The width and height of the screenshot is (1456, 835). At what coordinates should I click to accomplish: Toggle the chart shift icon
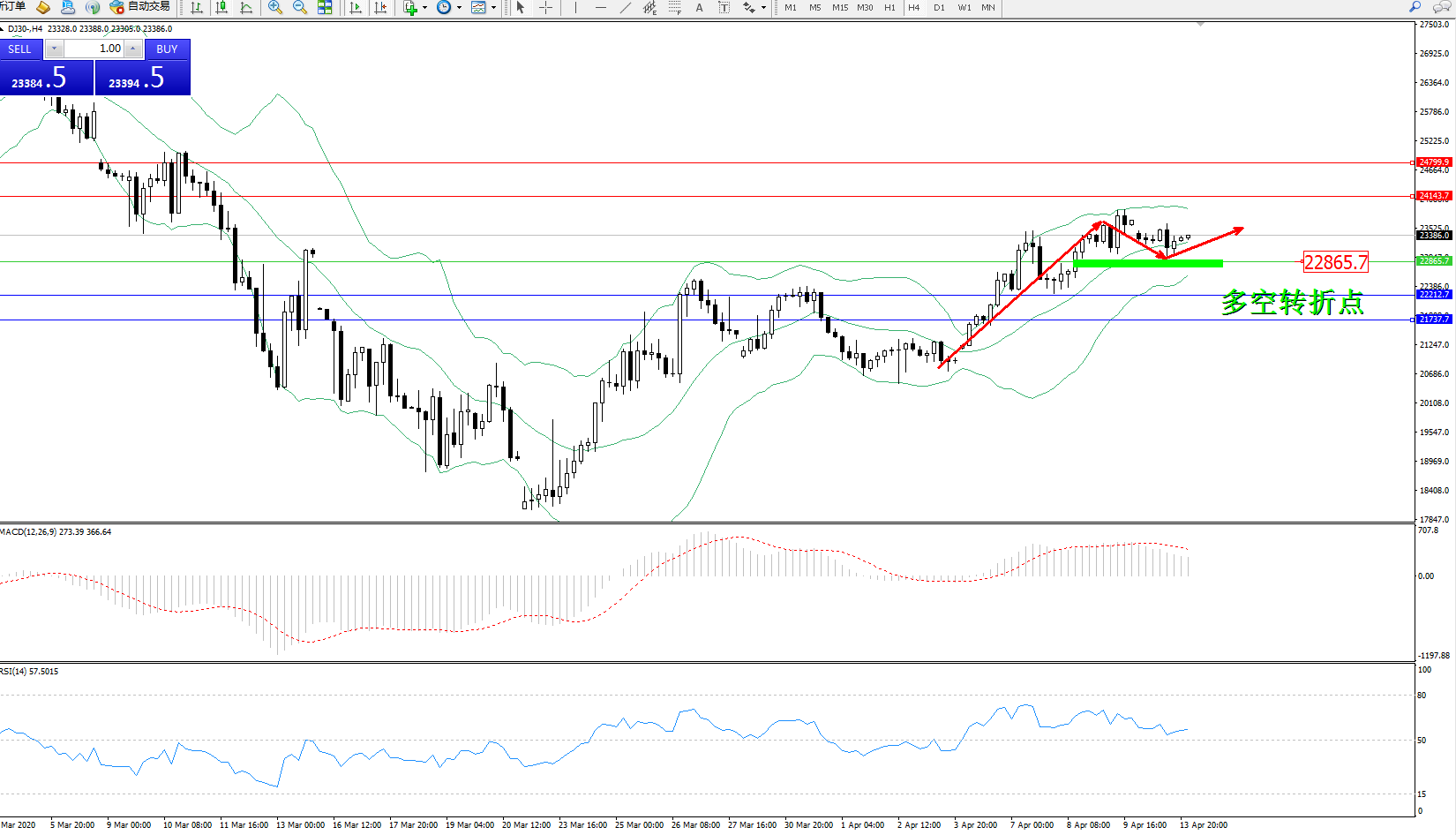[x=380, y=8]
